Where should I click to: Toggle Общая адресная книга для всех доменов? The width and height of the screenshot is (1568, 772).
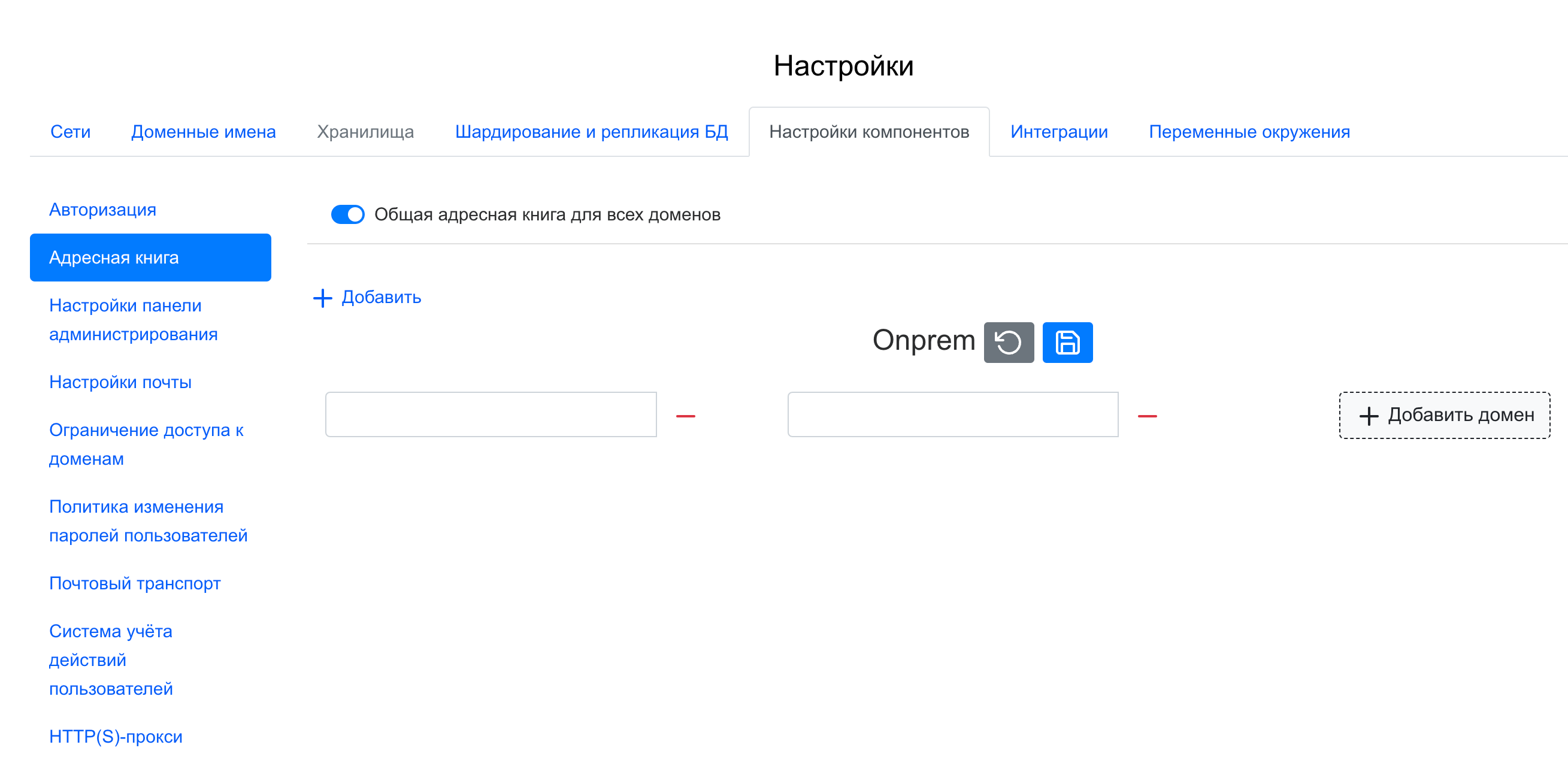tap(347, 214)
